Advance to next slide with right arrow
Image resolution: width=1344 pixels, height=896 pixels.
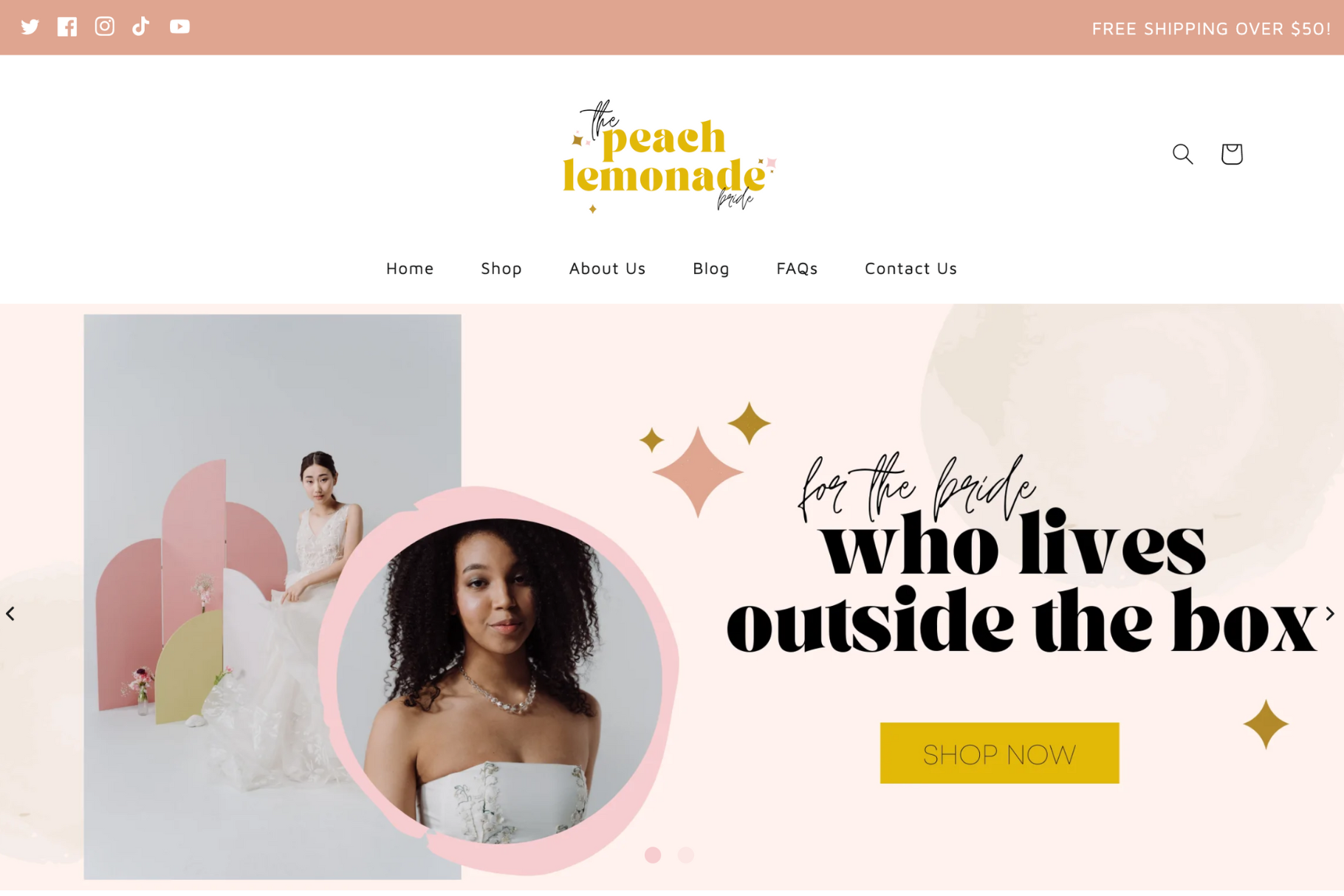[x=1330, y=614]
